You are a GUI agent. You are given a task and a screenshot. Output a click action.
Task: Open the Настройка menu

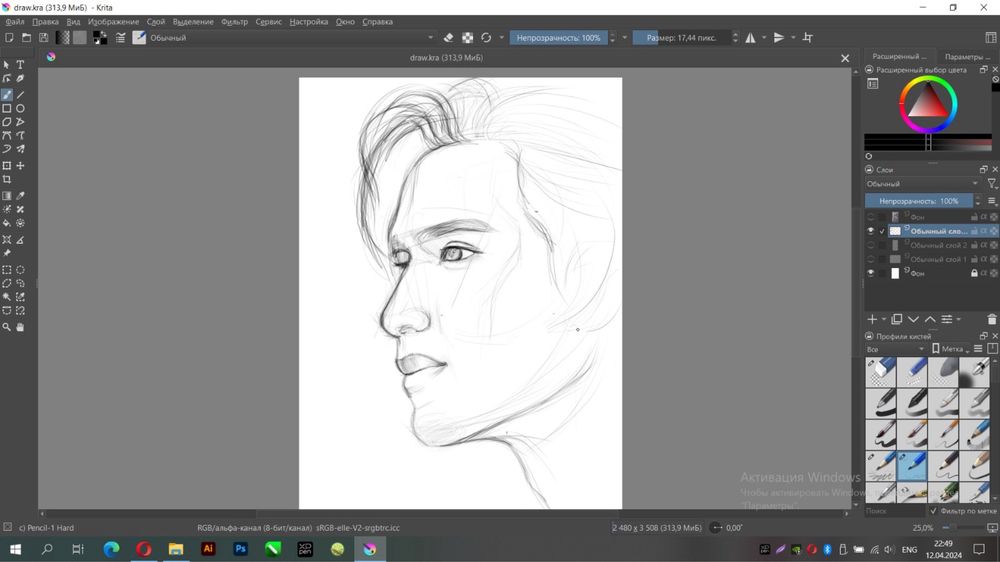pos(309,22)
